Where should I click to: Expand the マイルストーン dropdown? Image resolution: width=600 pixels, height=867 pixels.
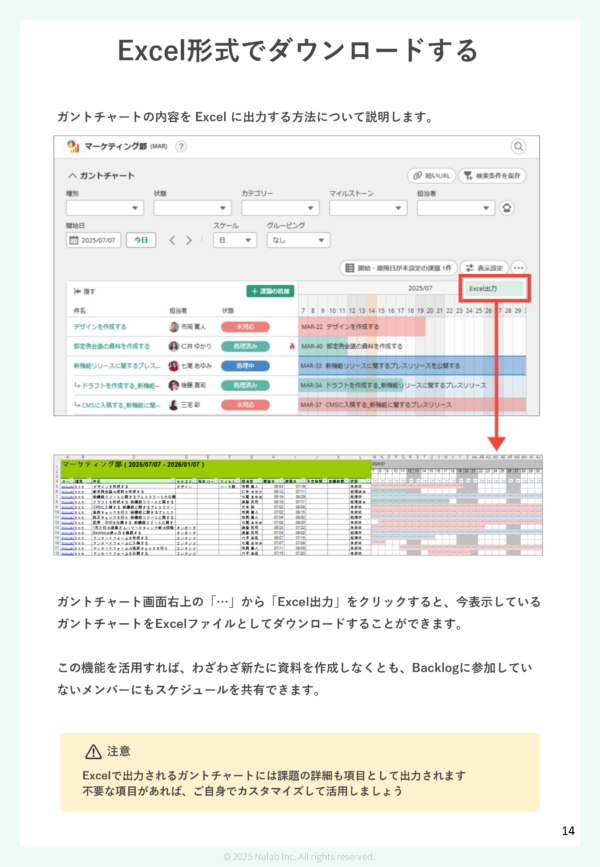[x=366, y=208]
